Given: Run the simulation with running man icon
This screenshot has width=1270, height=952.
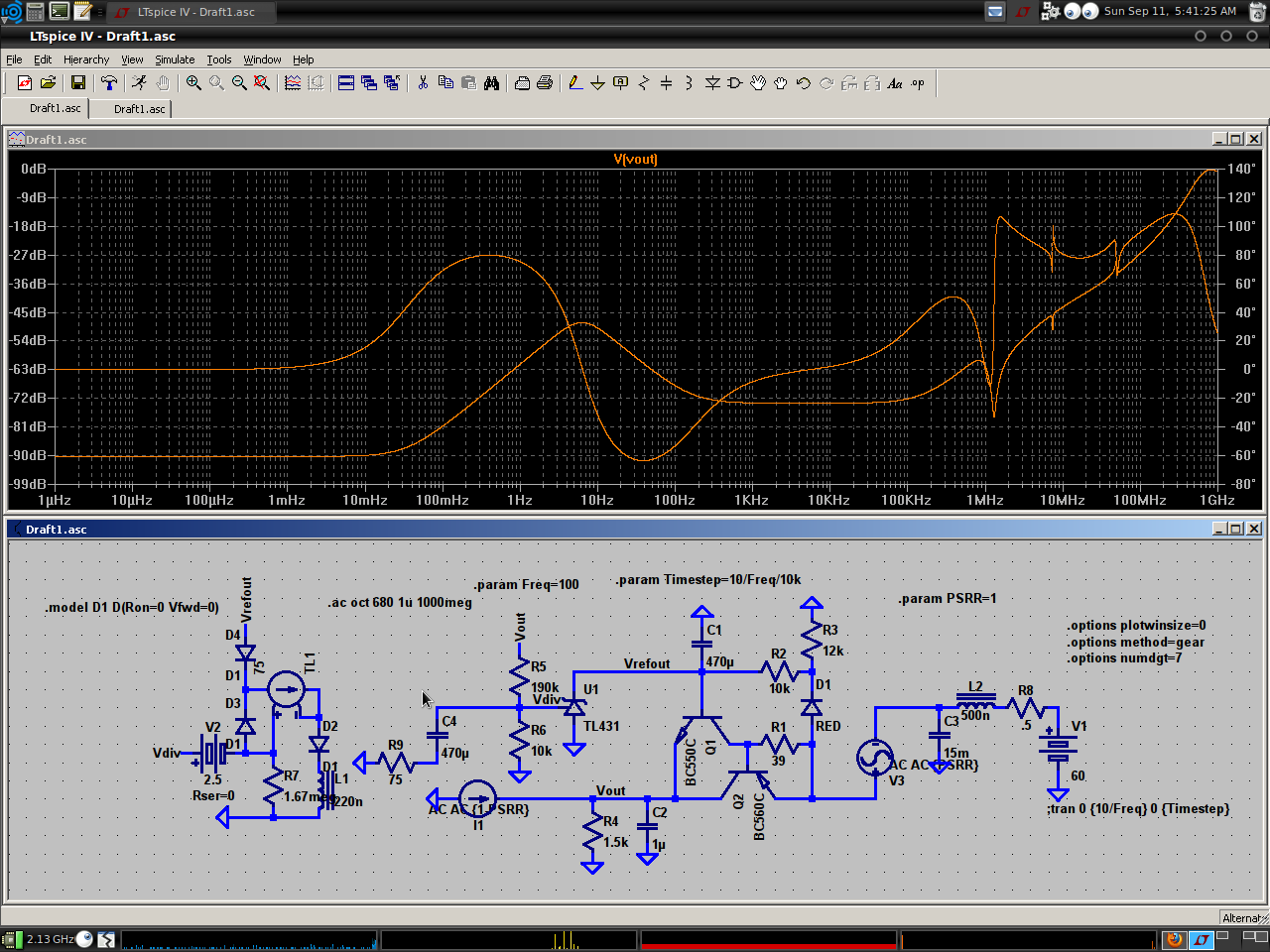Looking at the screenshot, I should pos(140,83).
